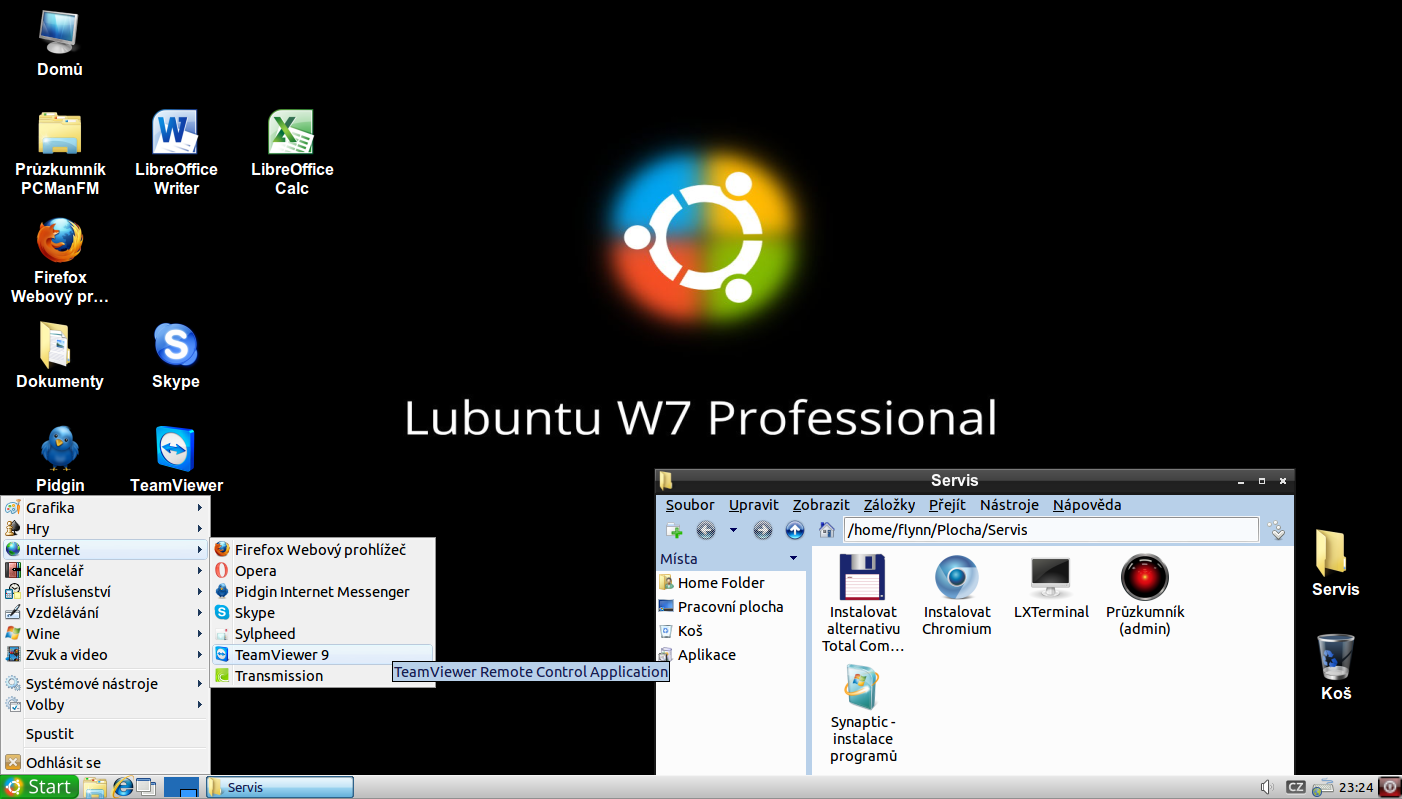Open the Nápověda menu
Screen dimensions: 1402x799
1087,505
